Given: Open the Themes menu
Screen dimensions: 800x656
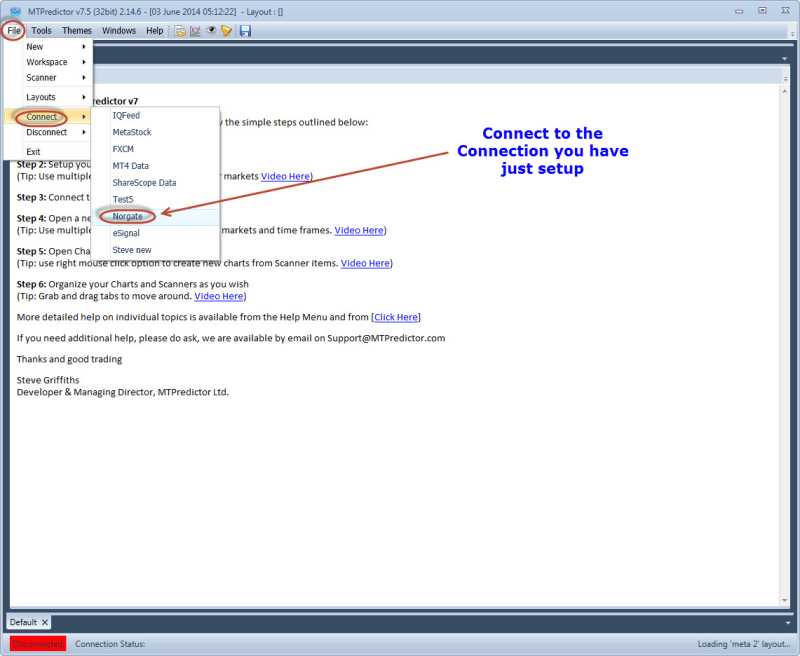Looking at the screenshot, I should [77, 31].
